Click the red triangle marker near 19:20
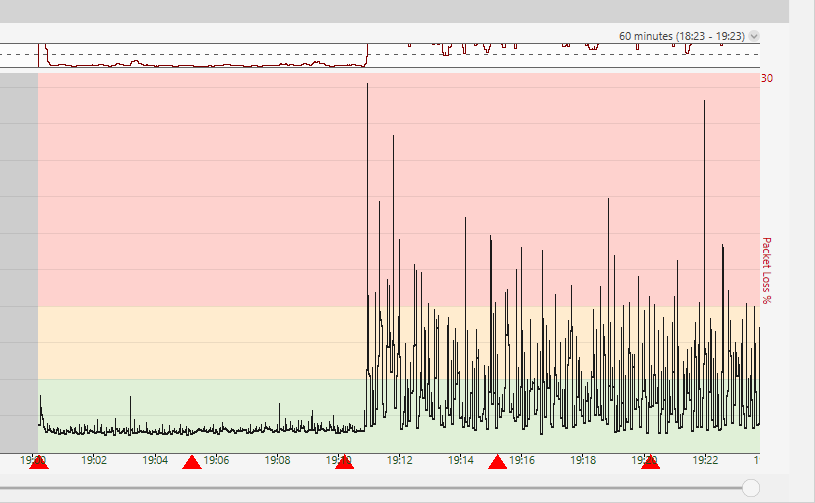The width and height of the screenshot is (815, 503). (650, 462)
